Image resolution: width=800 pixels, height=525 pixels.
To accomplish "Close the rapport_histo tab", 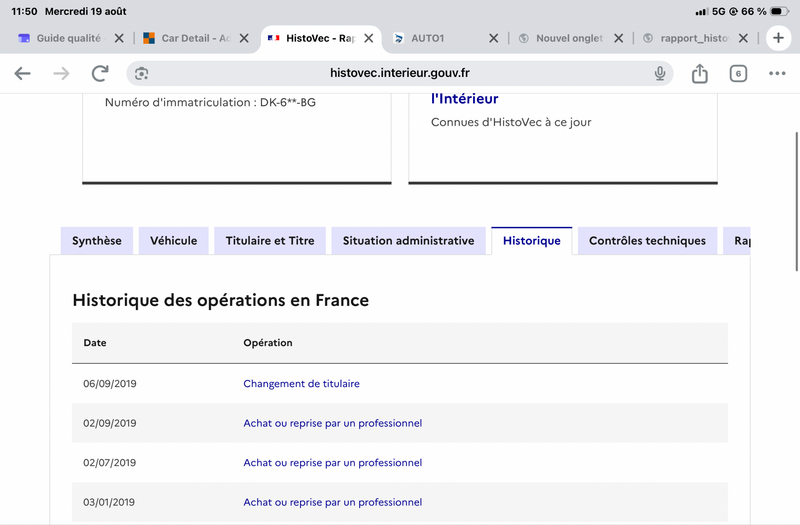I will [743, 38].
